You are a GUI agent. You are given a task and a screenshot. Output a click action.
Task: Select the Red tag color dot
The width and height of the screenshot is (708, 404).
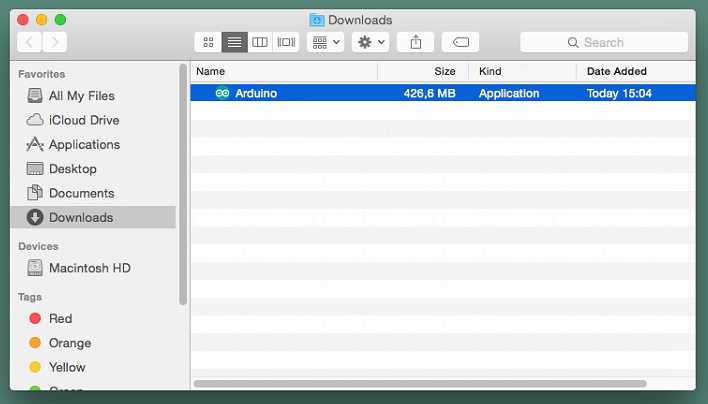click(35, 318)
